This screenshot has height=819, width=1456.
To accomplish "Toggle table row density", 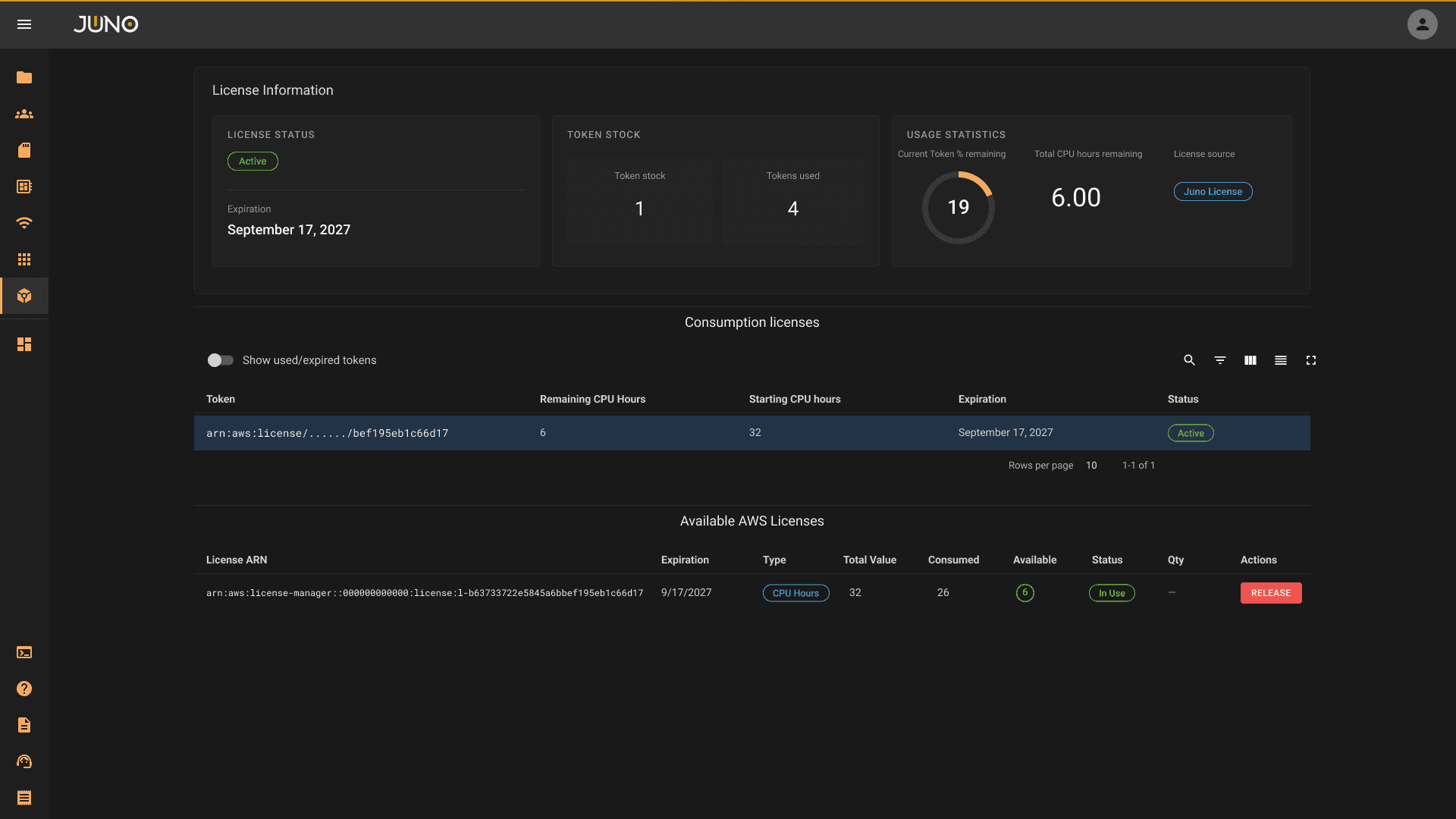I will coord(1280,360).
